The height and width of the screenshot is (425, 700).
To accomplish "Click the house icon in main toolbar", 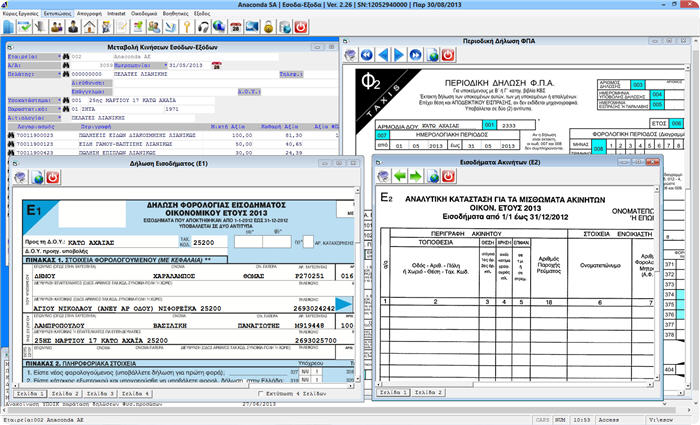I will point(90,27).
